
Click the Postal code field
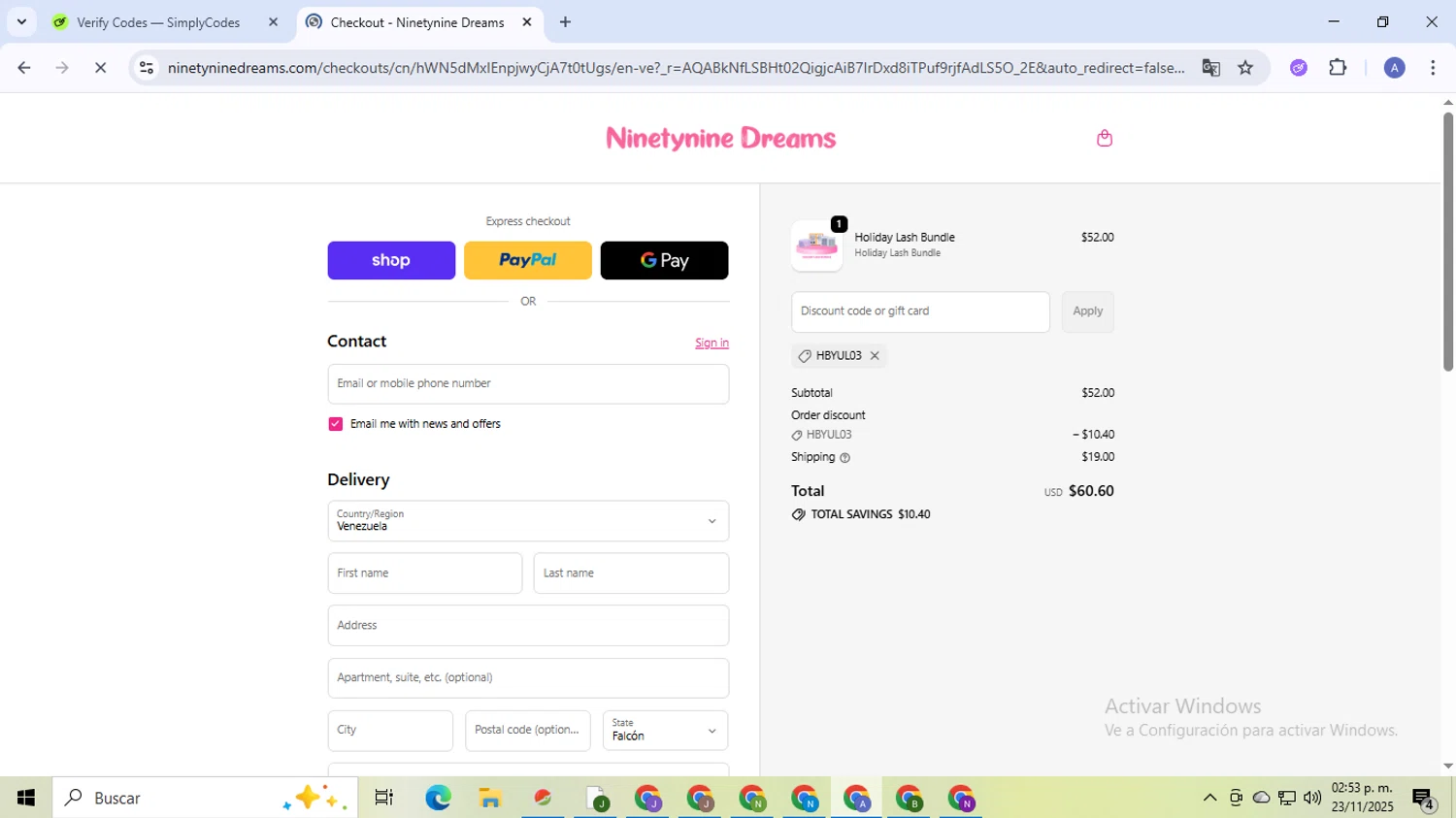[528, 731]
